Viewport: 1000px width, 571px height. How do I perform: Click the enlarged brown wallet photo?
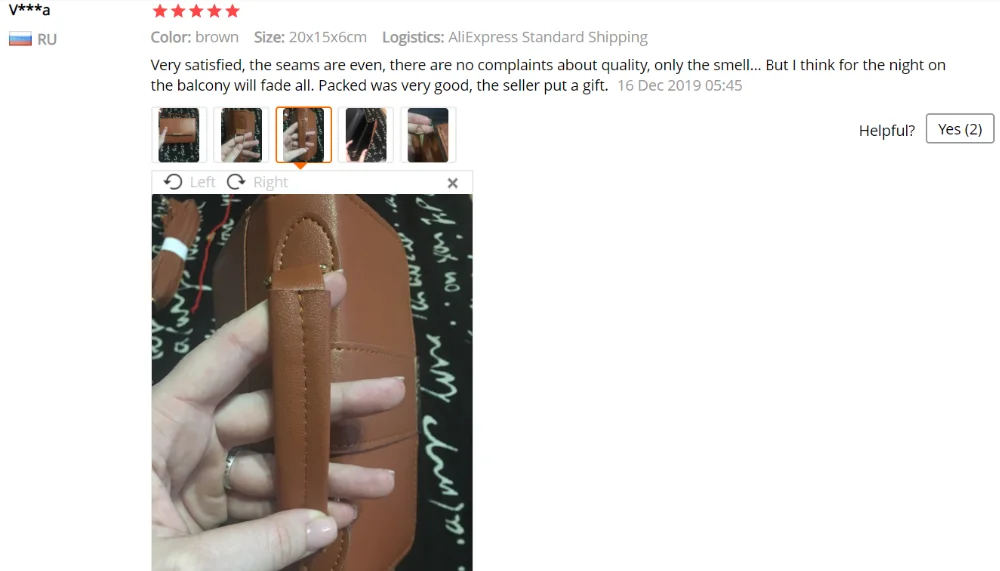tap(312, 383)
